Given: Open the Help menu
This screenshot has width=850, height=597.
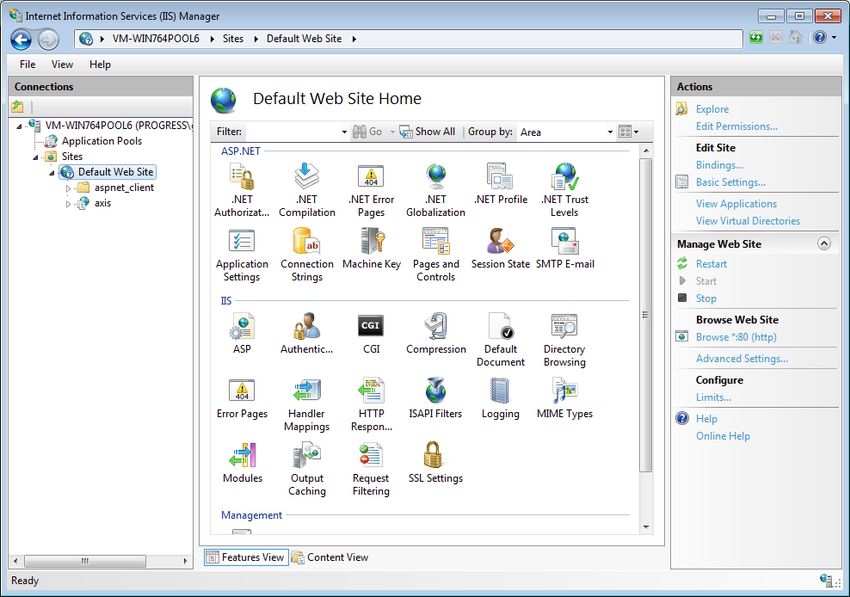Looking at the screenshot, I should point(100,65).
